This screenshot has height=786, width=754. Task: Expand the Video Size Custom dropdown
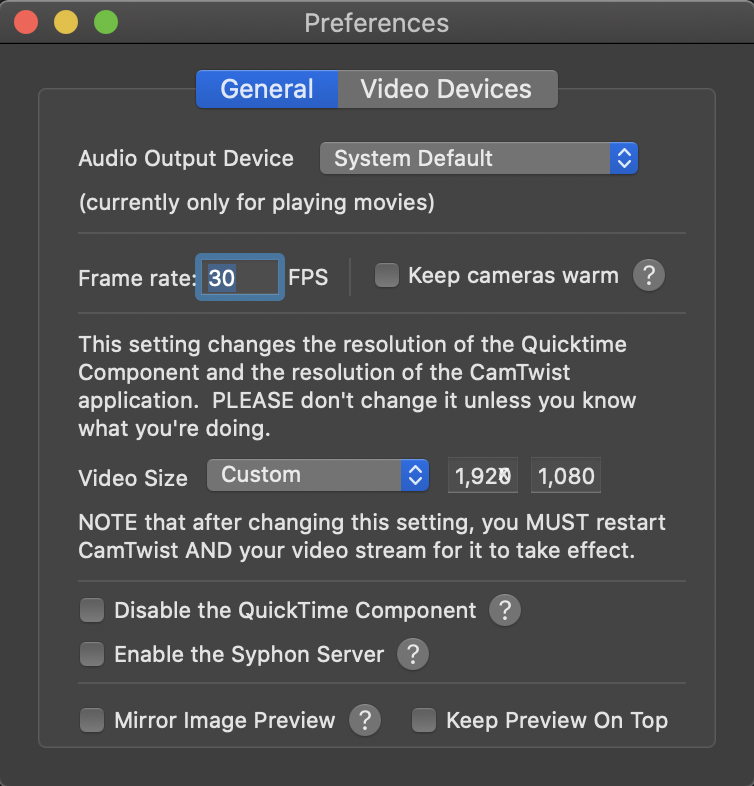click(317, 475)
